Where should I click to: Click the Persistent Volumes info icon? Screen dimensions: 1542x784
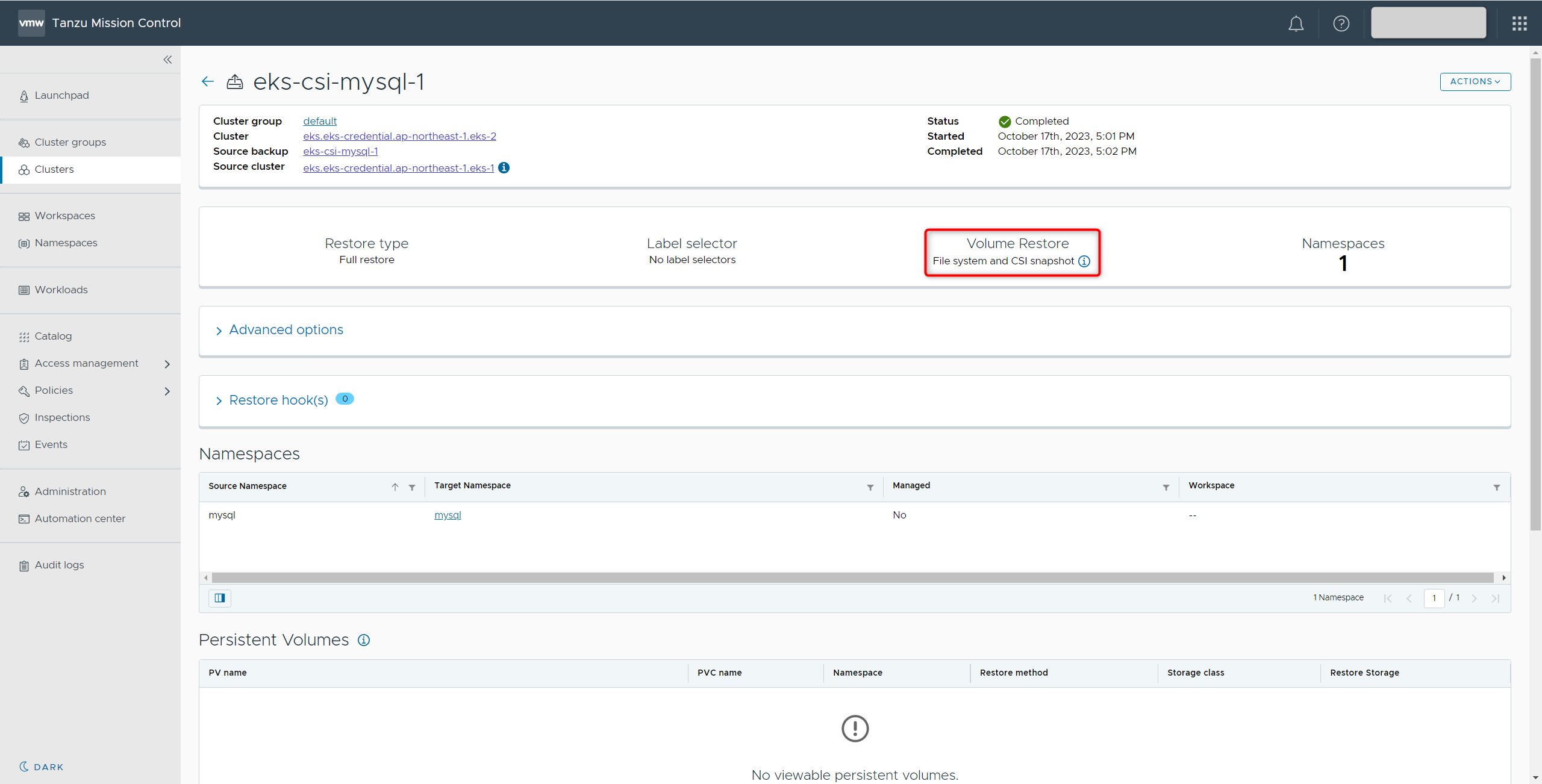point(364,640)
